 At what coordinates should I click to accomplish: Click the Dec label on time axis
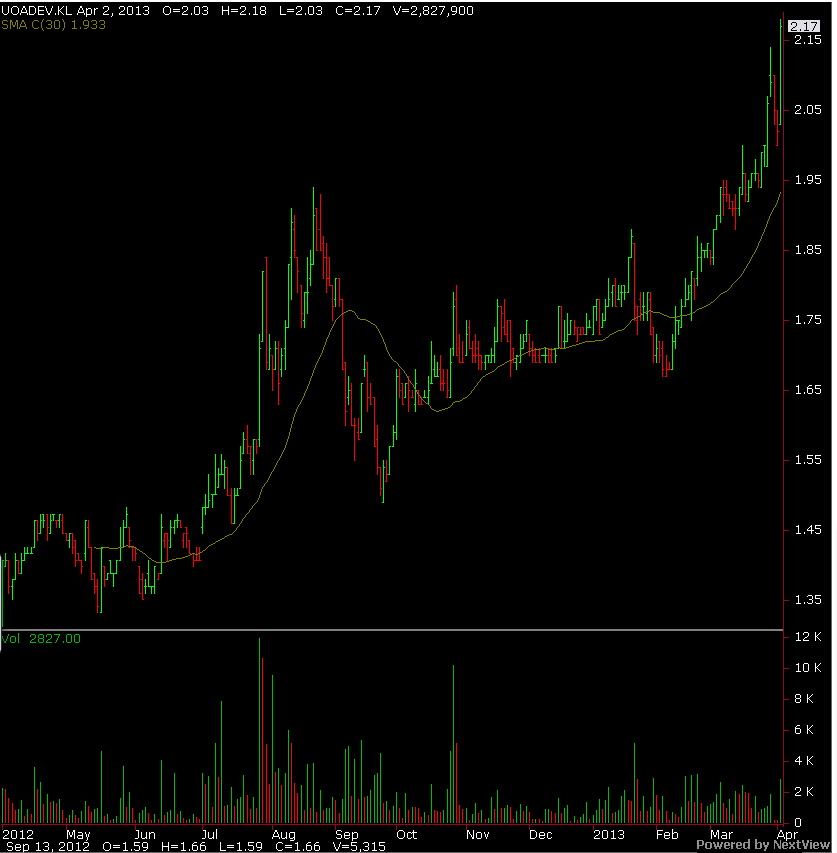[x=541, y=834]
